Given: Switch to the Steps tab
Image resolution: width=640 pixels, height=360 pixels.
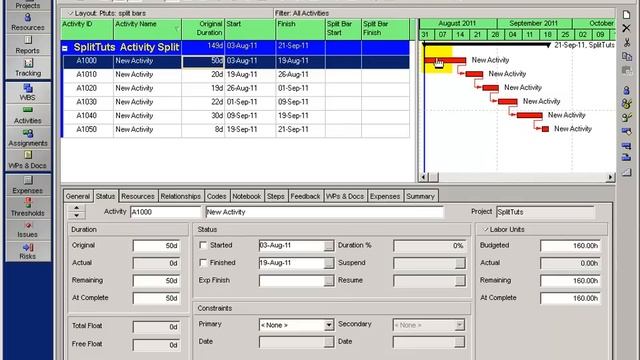Looking at the screenshot, I should pos(276,196).
